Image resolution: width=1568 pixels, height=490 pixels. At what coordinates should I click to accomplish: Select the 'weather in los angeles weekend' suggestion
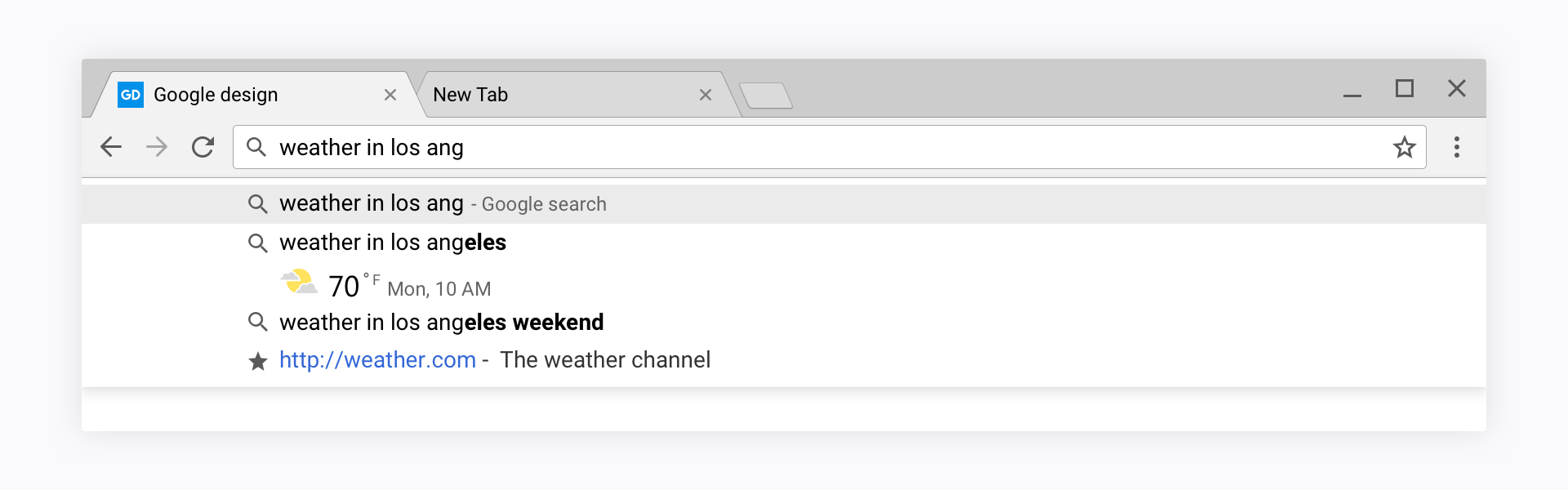click(x=441, y=323)
